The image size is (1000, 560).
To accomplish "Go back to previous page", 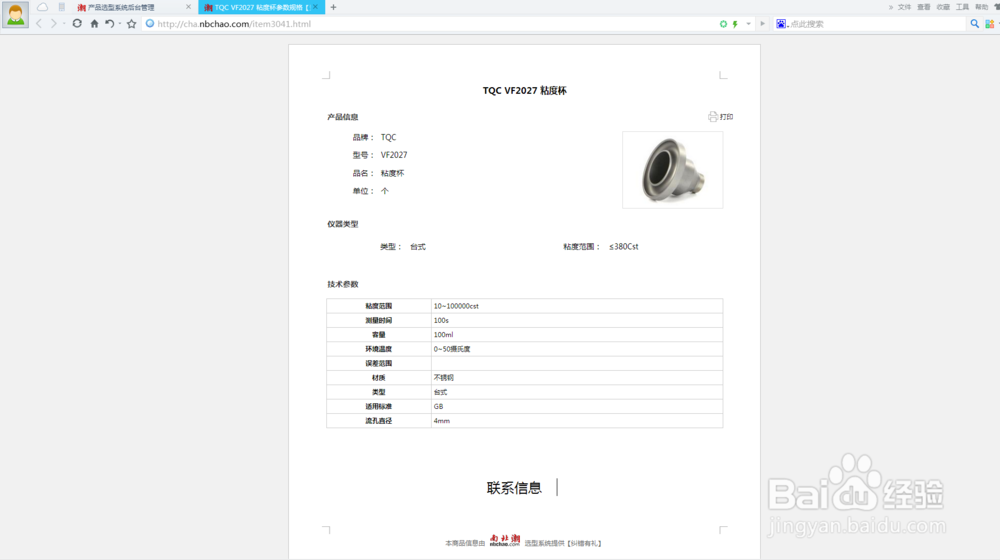I will pyautogui.click(x=39, y=24).
